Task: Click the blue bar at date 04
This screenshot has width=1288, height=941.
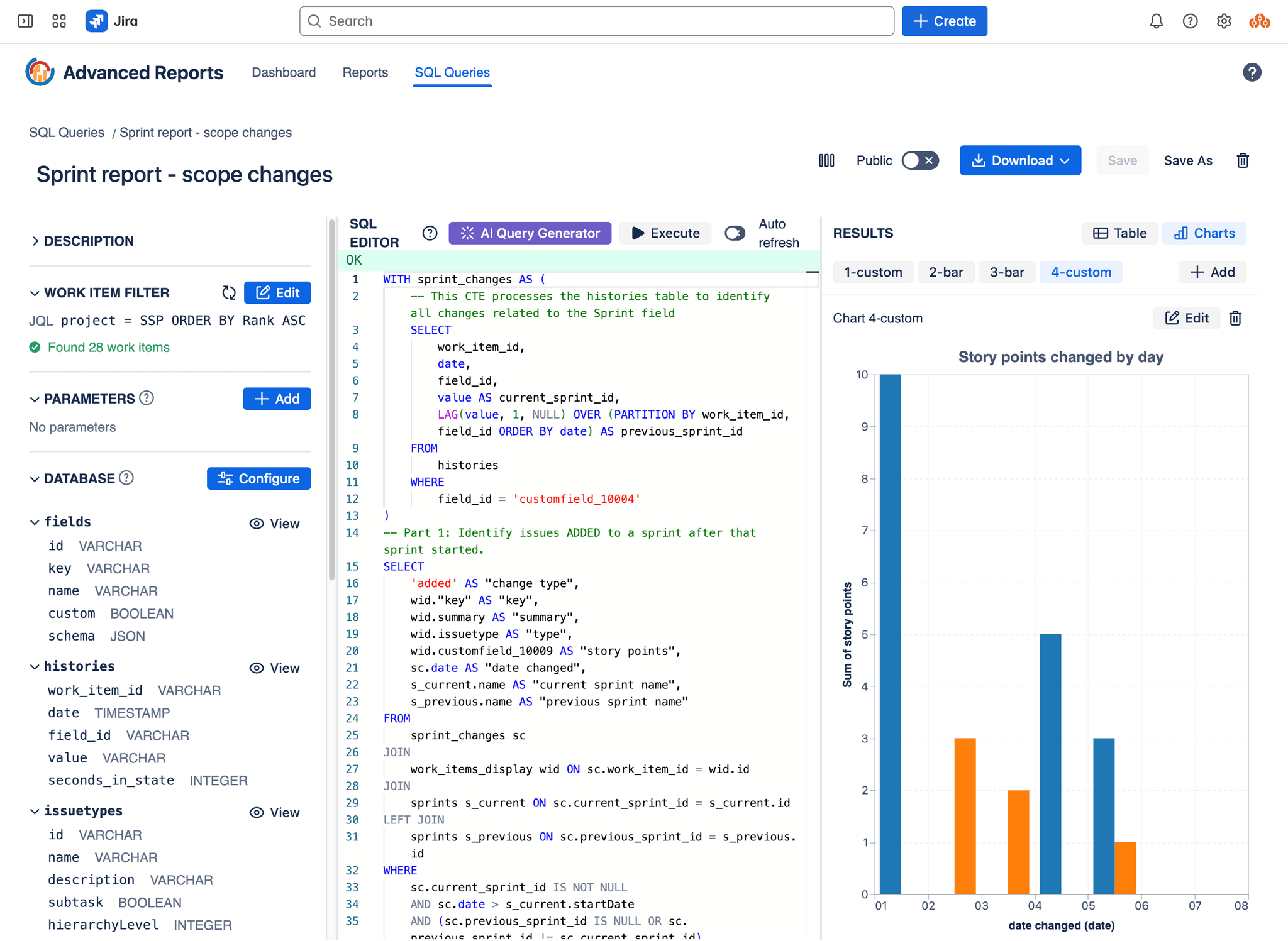Action: click(x=1050, y=764)
